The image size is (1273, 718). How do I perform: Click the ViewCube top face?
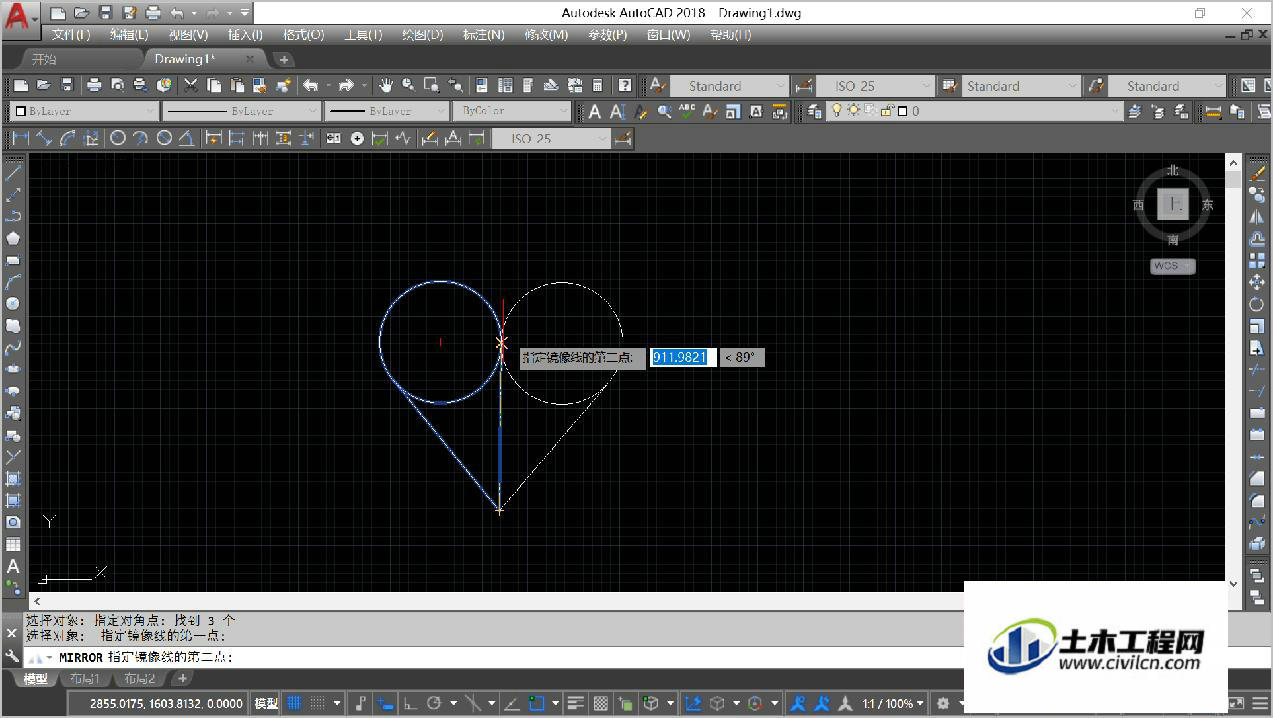tap(1172, 204)
